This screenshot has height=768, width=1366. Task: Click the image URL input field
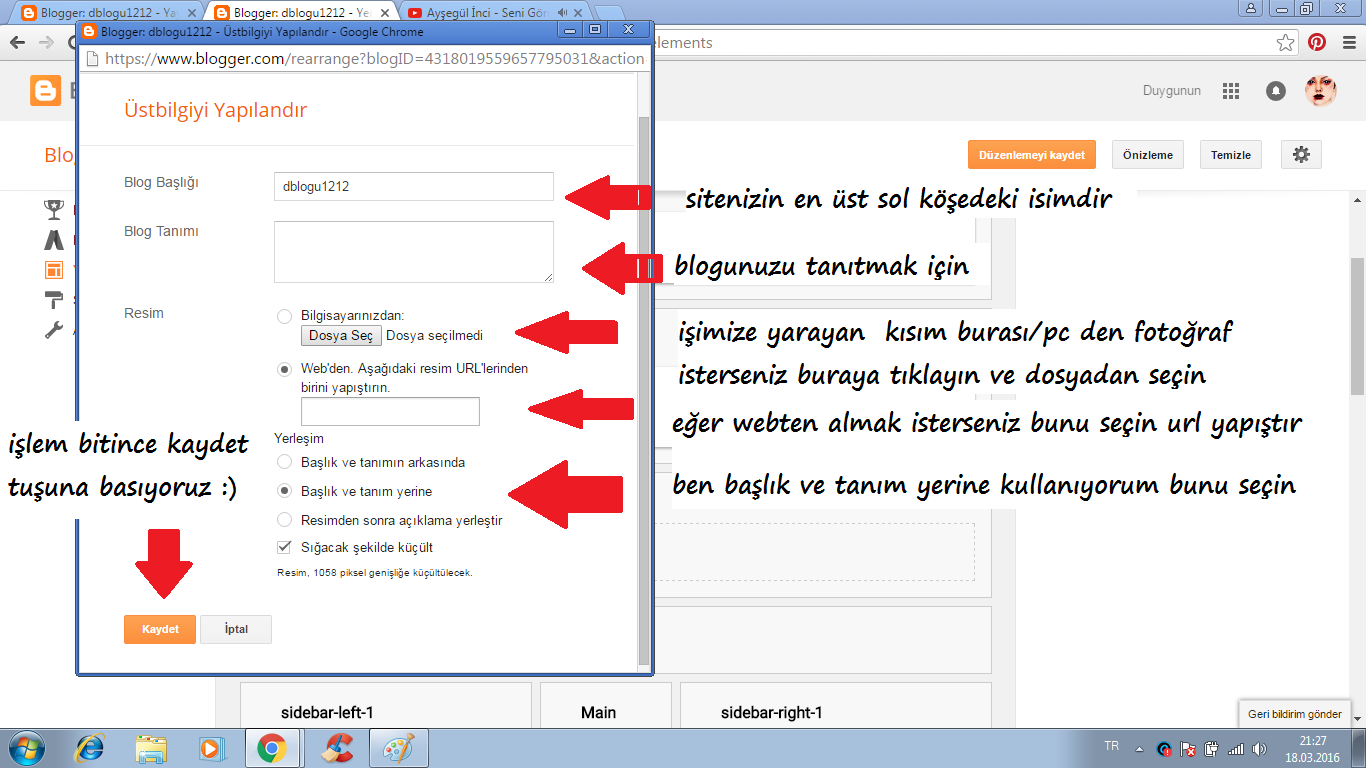(x=390, y=411)
